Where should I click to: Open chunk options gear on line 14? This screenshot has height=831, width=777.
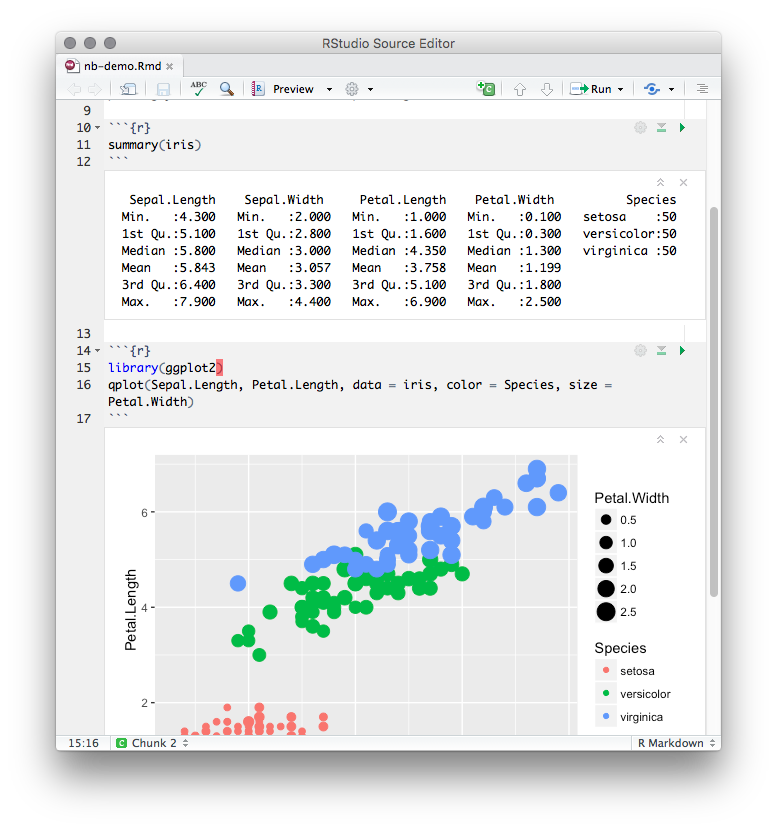pos(640,350)
